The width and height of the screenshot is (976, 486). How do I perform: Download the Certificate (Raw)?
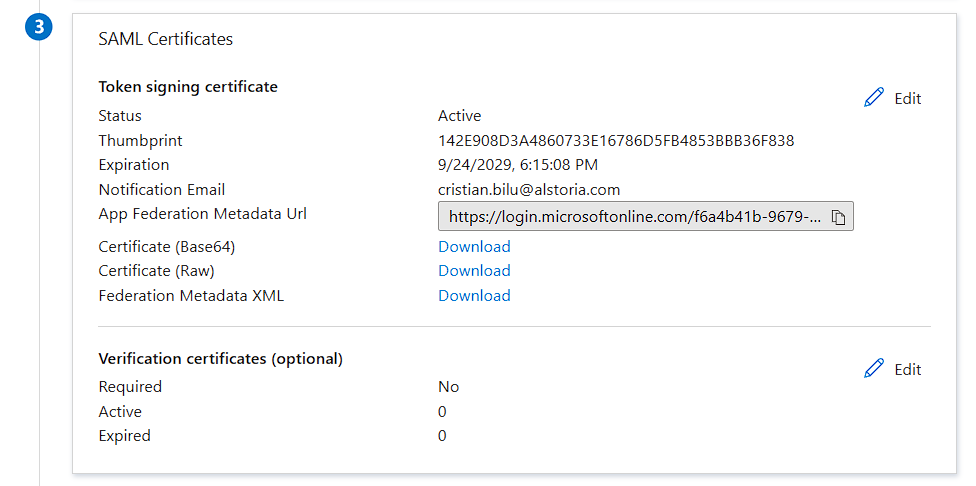pyautogui.click(x=474, y=271)
